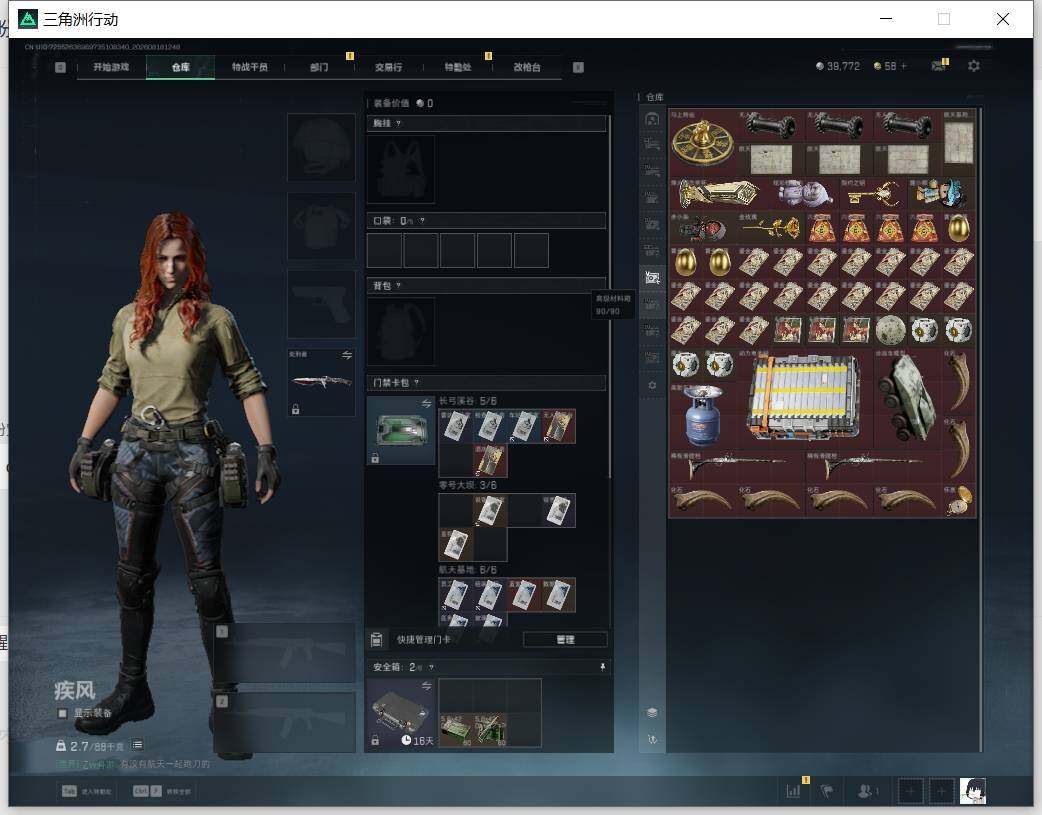The height and width of the screenshot is (815, 1042).
Task: Add teammate using first plus slot
Action: [x=910, y=791]
